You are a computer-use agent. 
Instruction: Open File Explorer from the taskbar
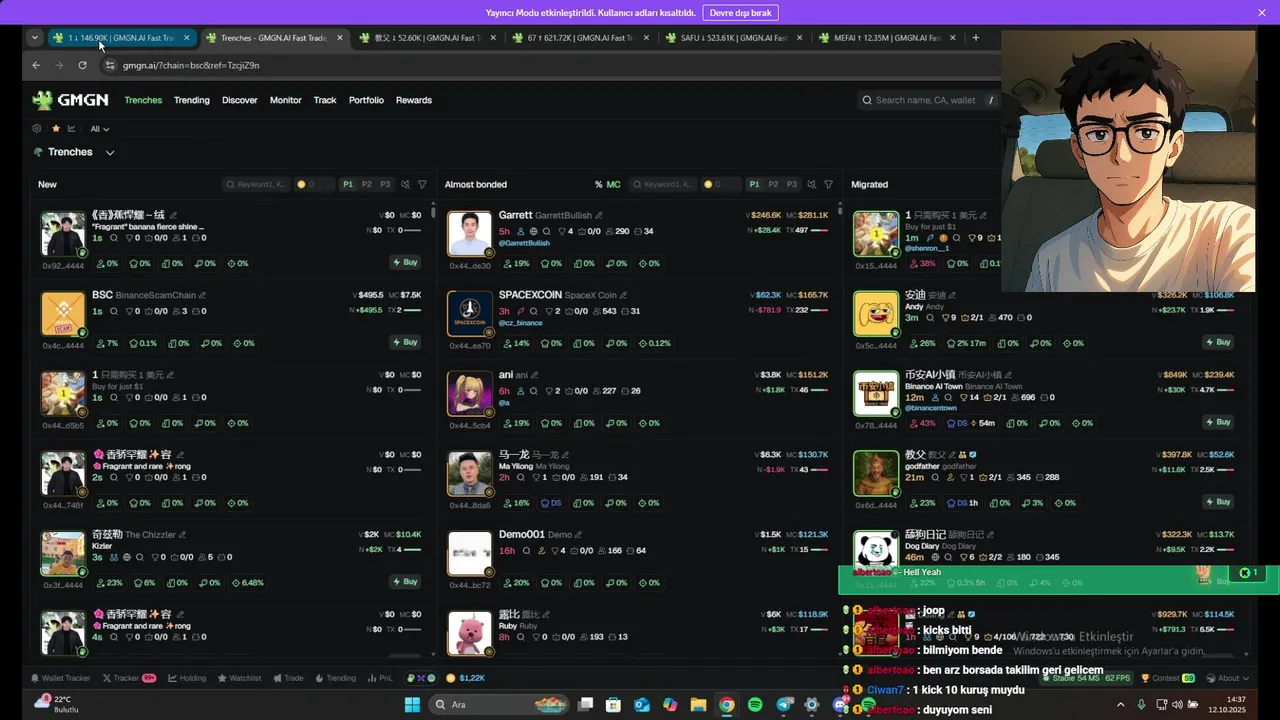(698, 705)
